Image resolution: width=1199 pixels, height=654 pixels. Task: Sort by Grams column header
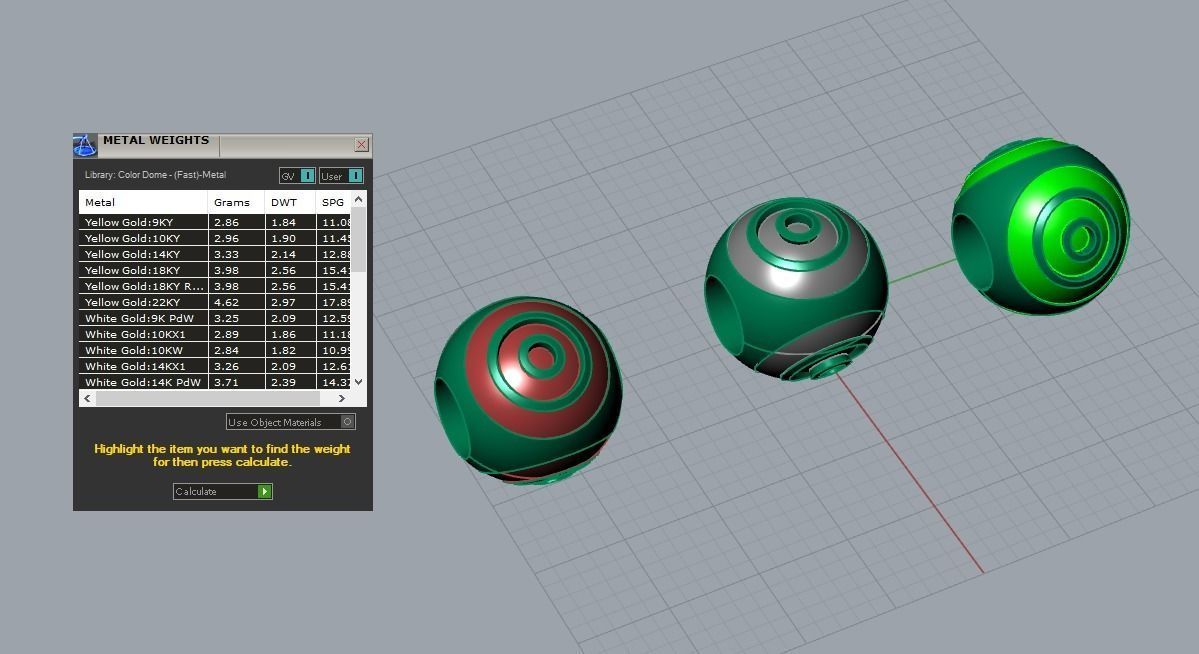(236, 203)
